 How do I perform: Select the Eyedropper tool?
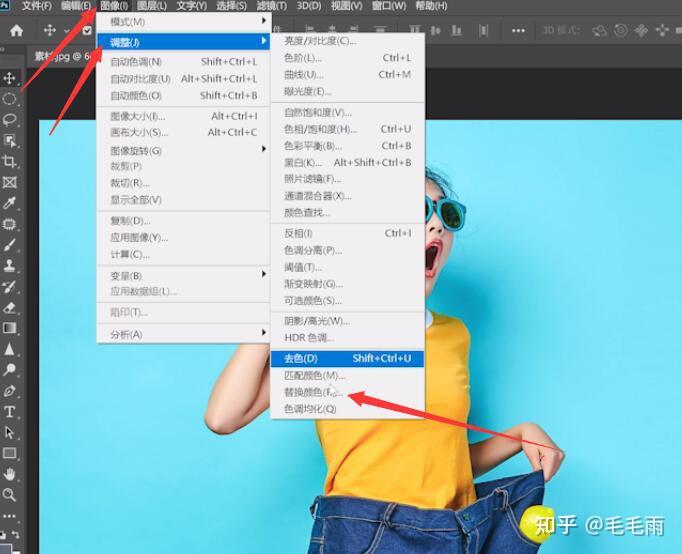coord(10,203)
